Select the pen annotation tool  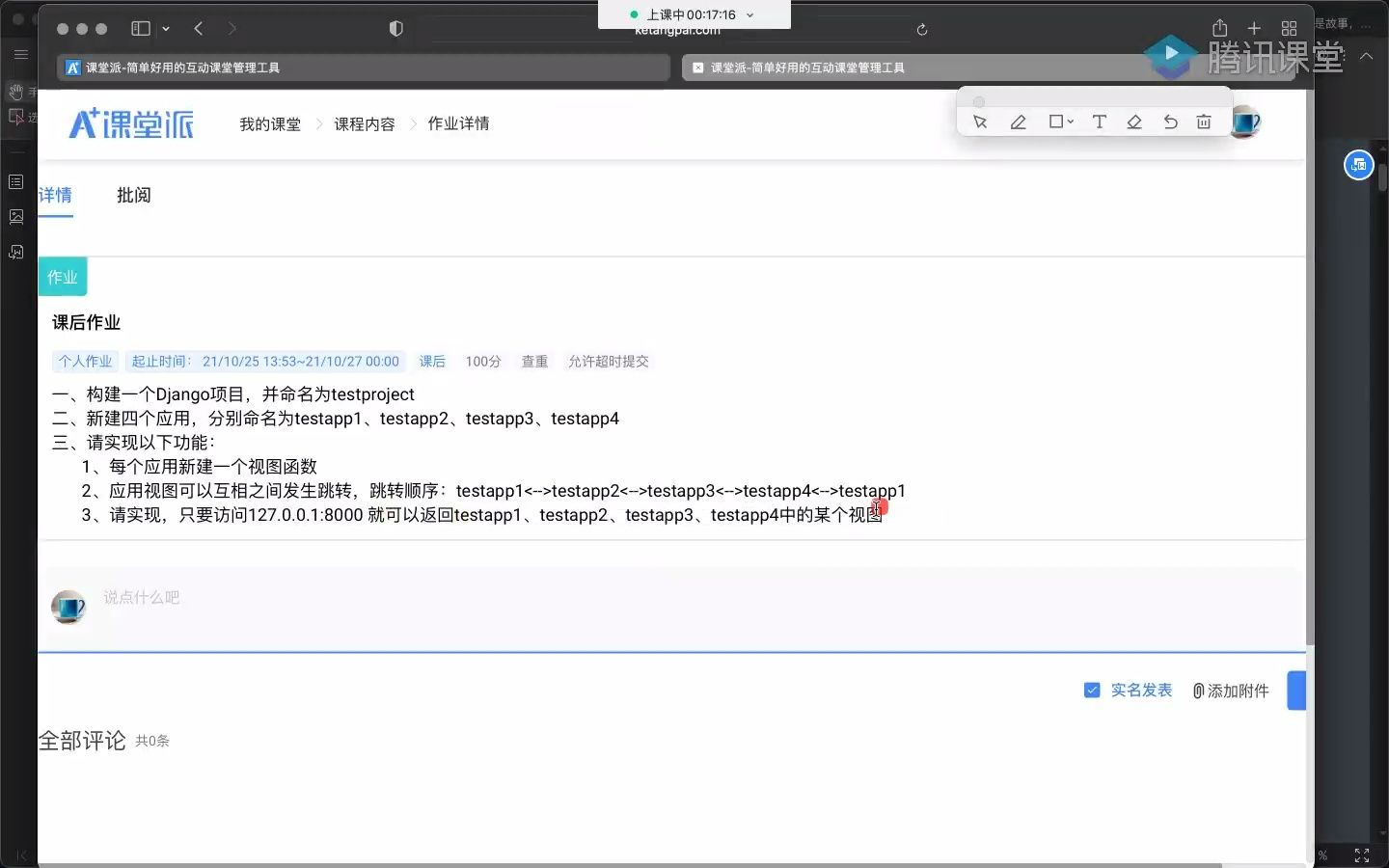click(1019, 122)
